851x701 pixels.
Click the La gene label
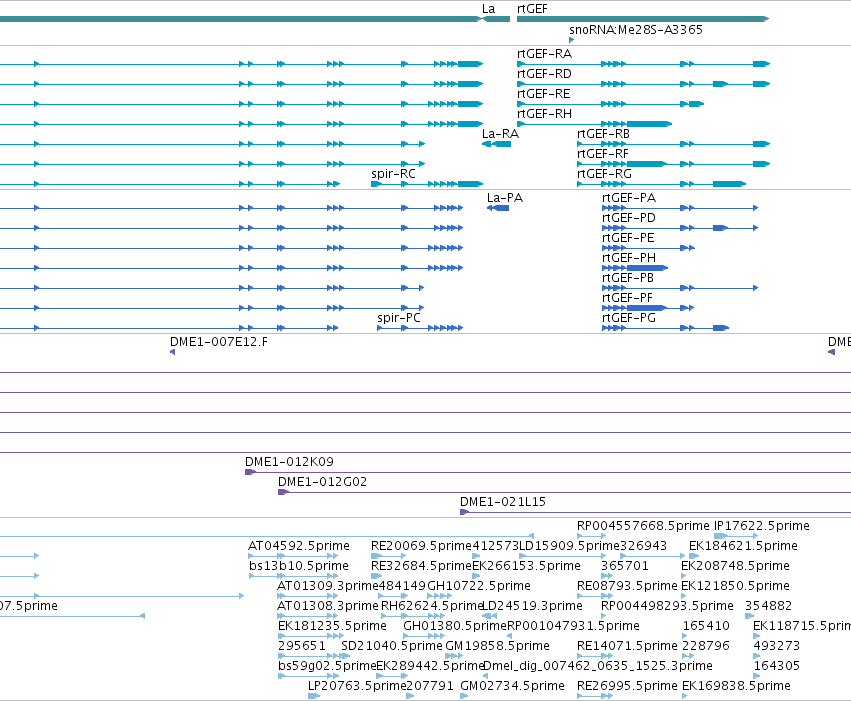(x=488, y=9)
